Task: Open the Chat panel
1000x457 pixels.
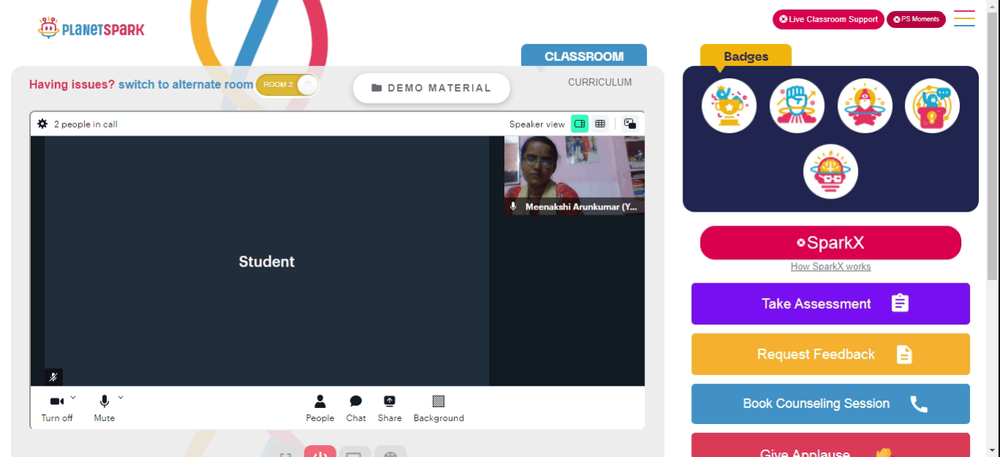Action: tap(356, 408)
